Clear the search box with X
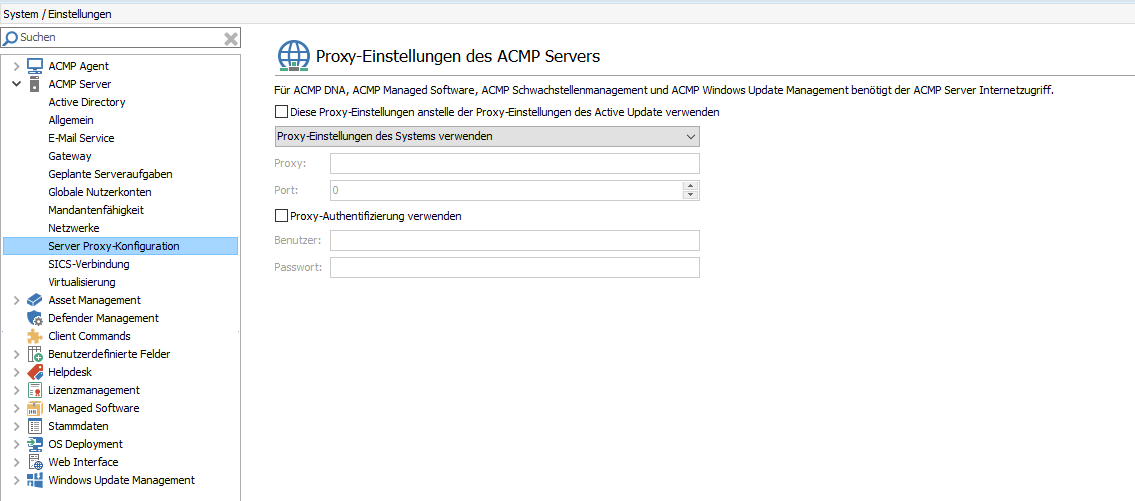The height and width of the screenshot is (501, 1135). (x=231, y=38)
